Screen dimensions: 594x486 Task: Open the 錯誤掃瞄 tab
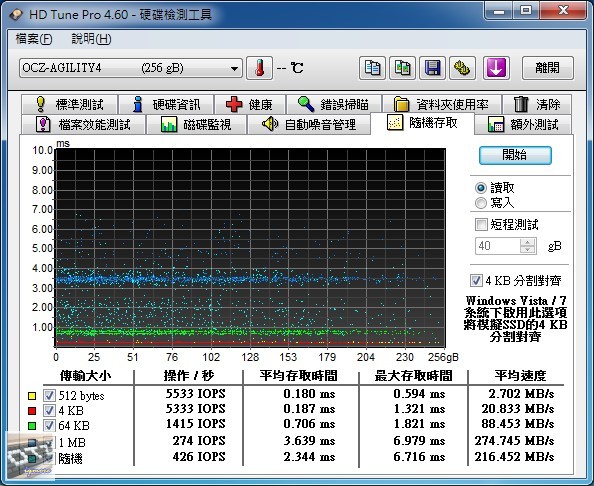coord(334,104)
